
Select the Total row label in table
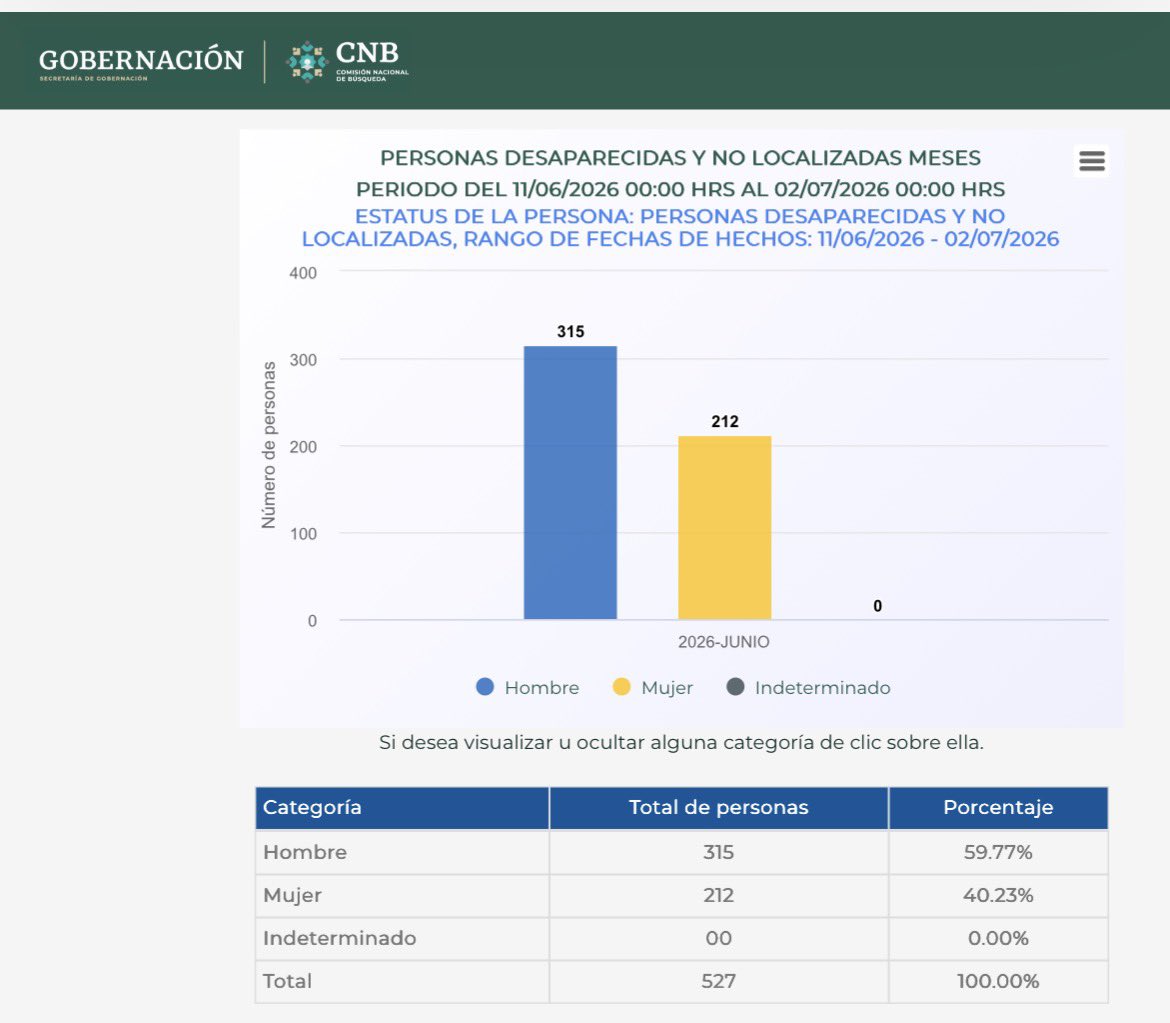pos(287,981)
